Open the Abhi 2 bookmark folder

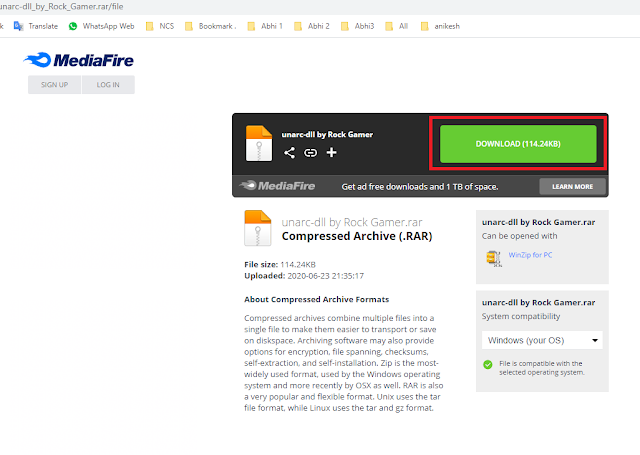(x=312, y=26)
